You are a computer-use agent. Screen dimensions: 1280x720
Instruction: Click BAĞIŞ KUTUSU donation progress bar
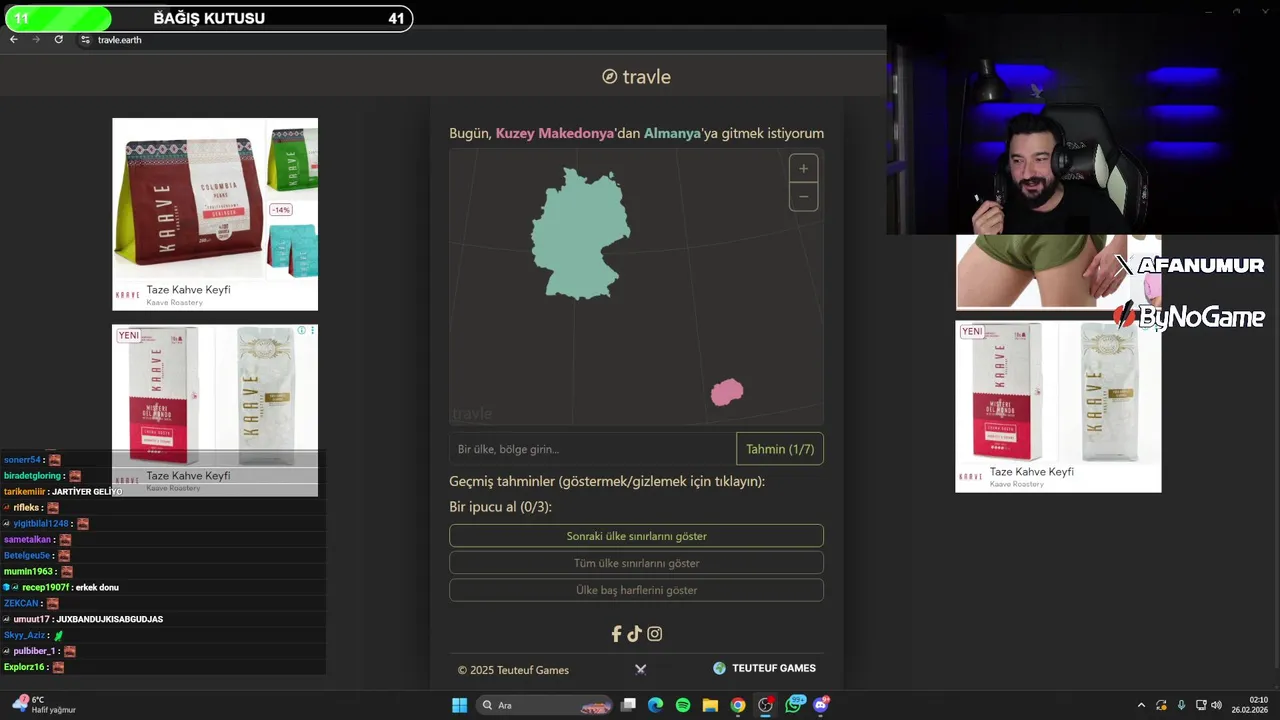[209, 18]
